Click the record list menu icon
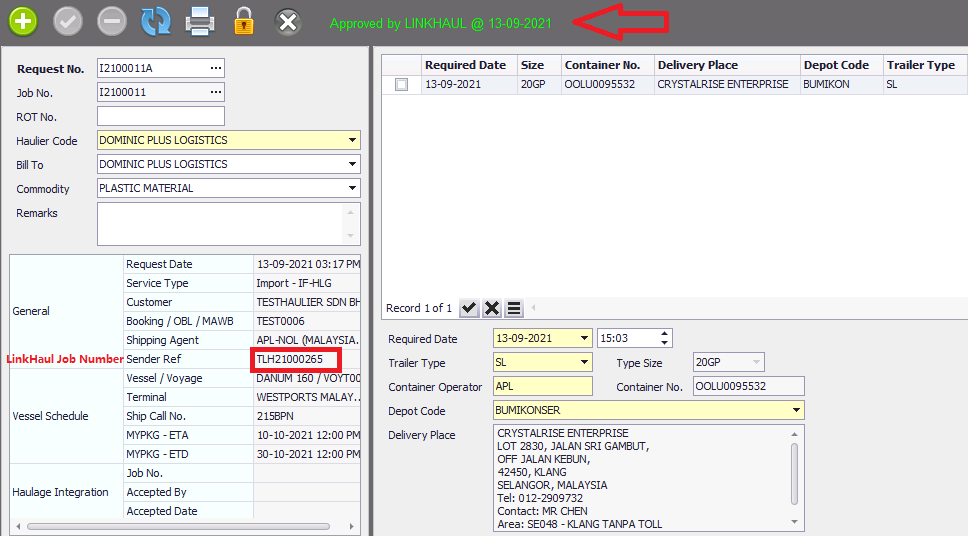This screenshot has height=536, width=968. pos(514,308)
